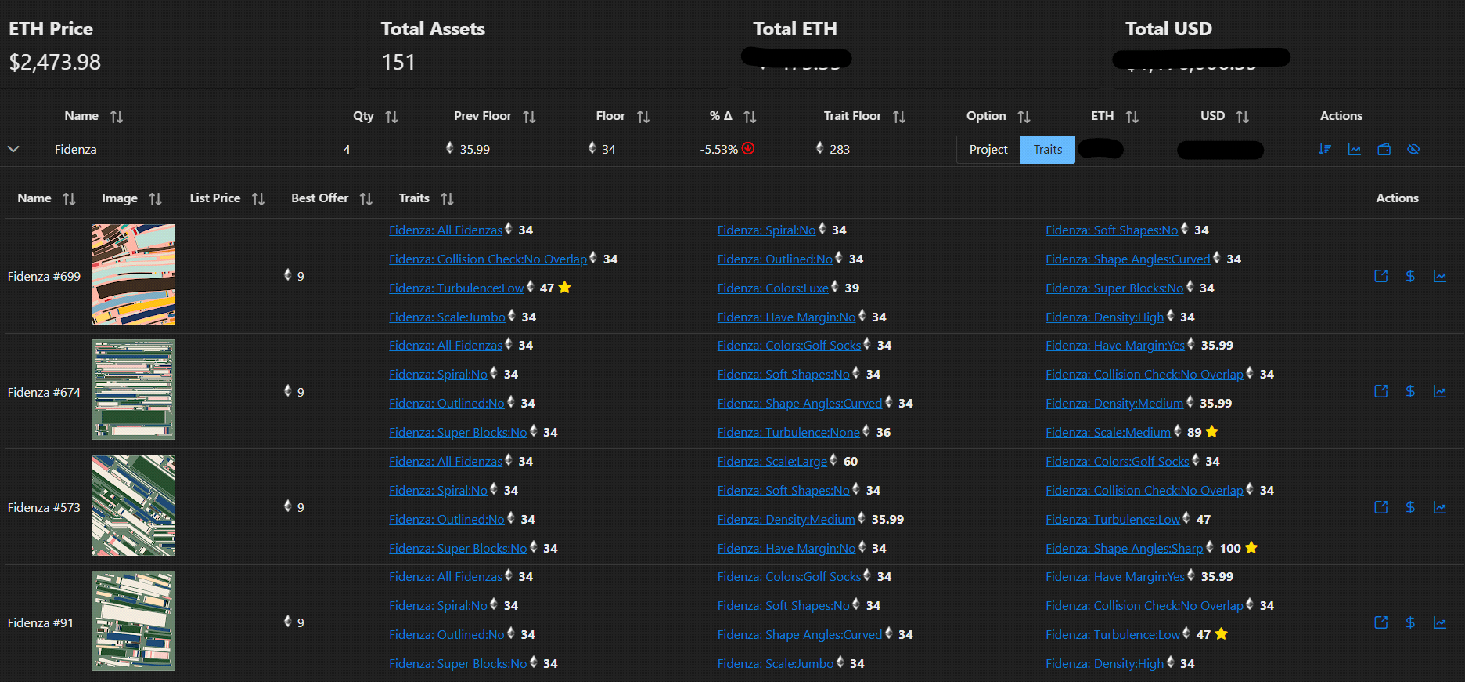This screenshot has width=1465, height=682.
Task: Sort by Prev Floor column
Action: 529,117
